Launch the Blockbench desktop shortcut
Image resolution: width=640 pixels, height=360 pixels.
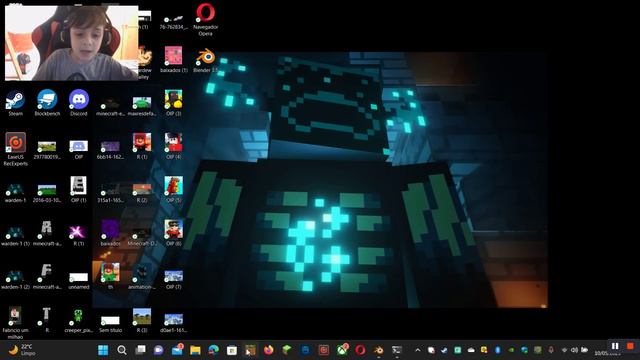47,103
